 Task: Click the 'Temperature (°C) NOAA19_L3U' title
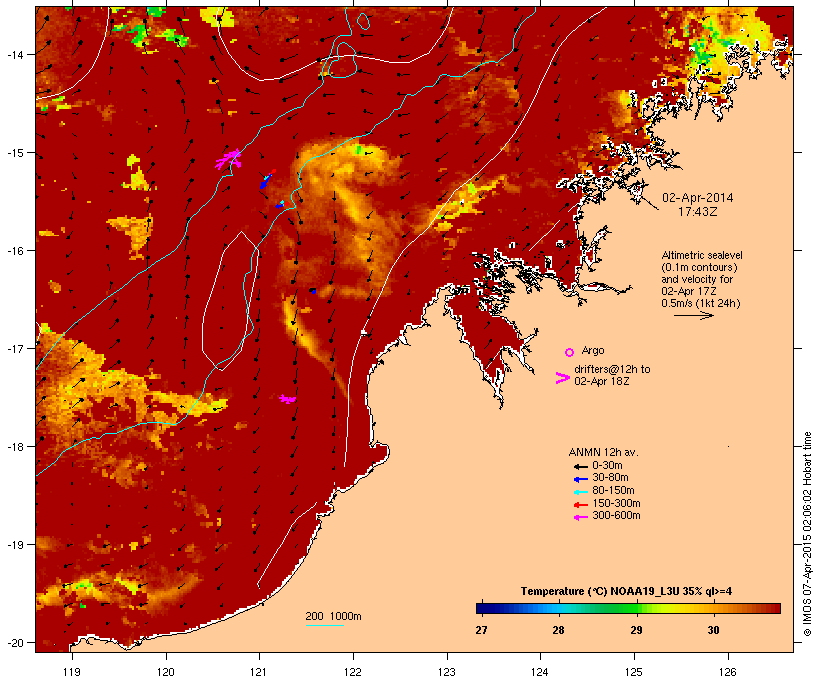(601, 592)
